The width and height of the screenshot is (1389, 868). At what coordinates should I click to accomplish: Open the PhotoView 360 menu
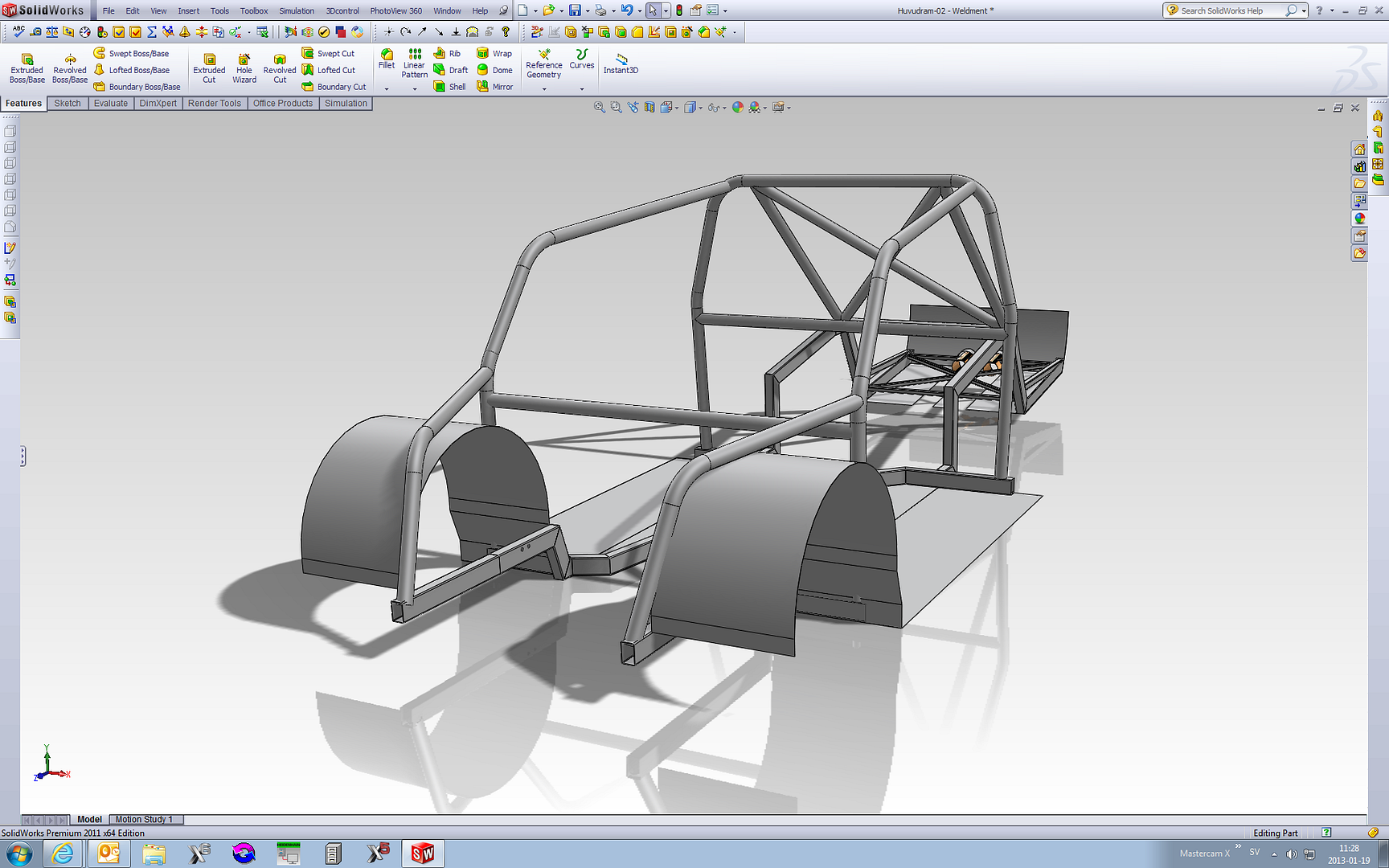(x=395, y=10)
